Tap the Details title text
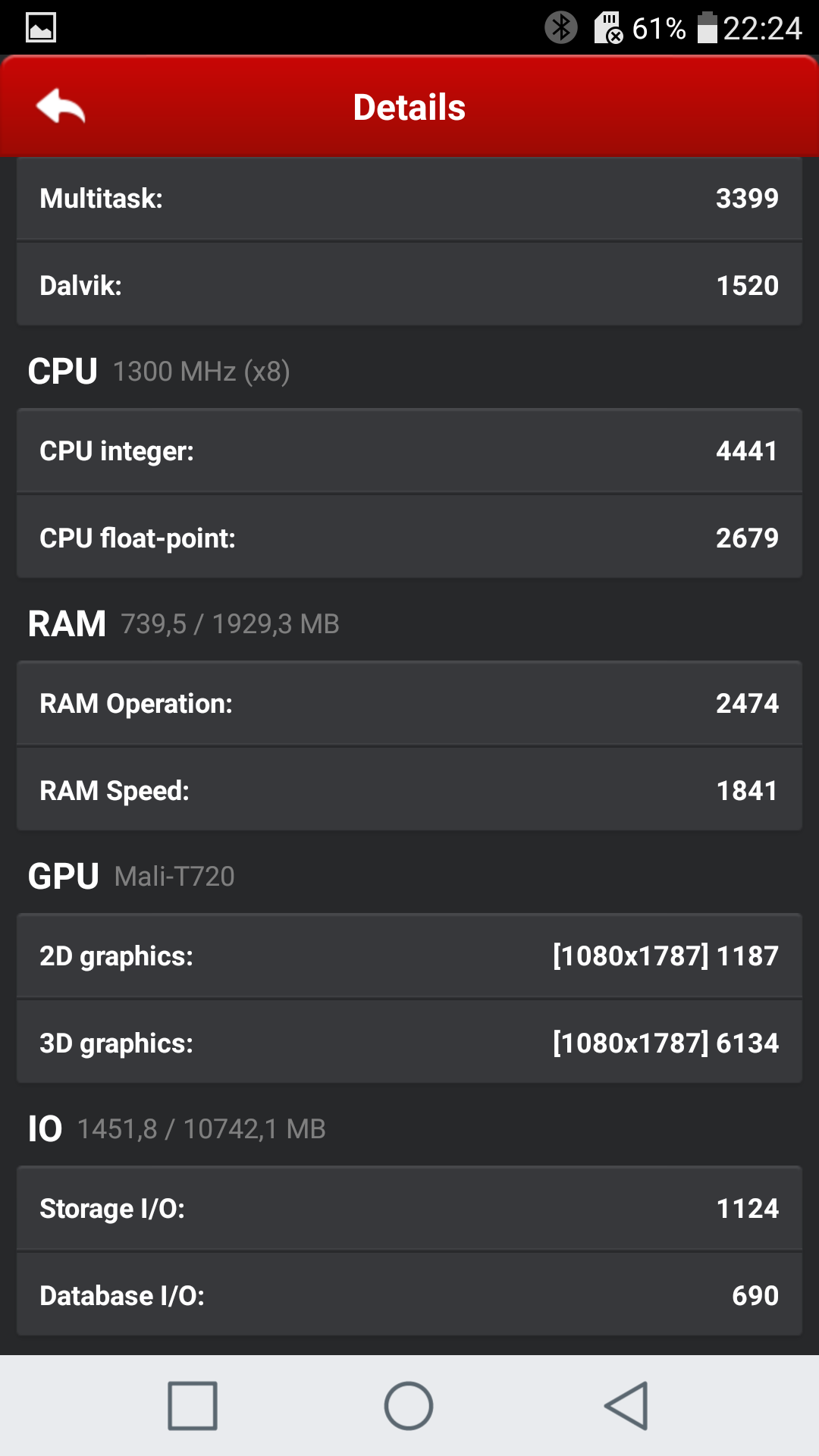 409,108
